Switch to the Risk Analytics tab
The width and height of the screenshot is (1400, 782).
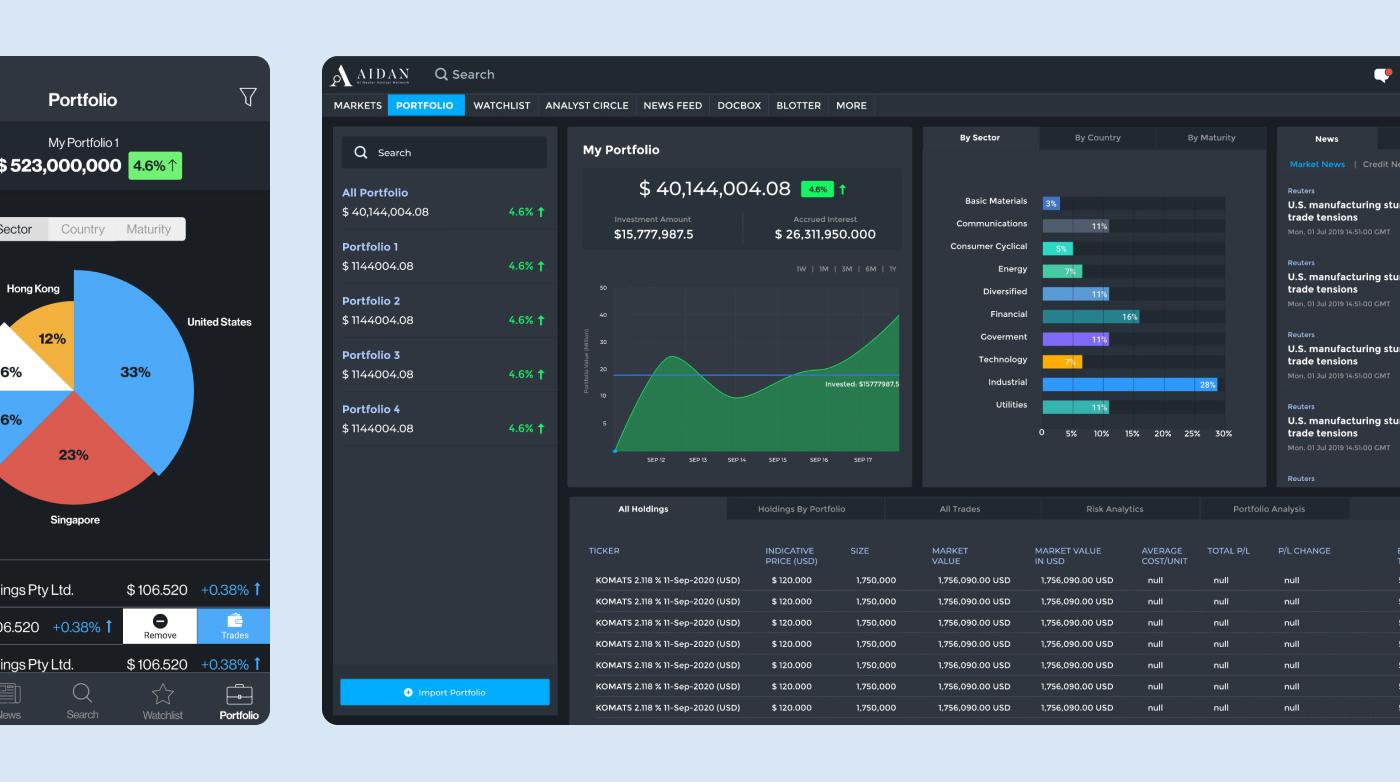1114,509
